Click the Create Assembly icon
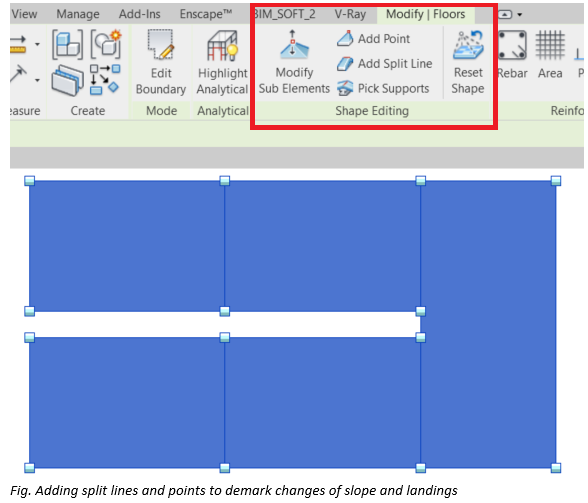This screenshot has height=503, width=588. [x=68, y=45]
